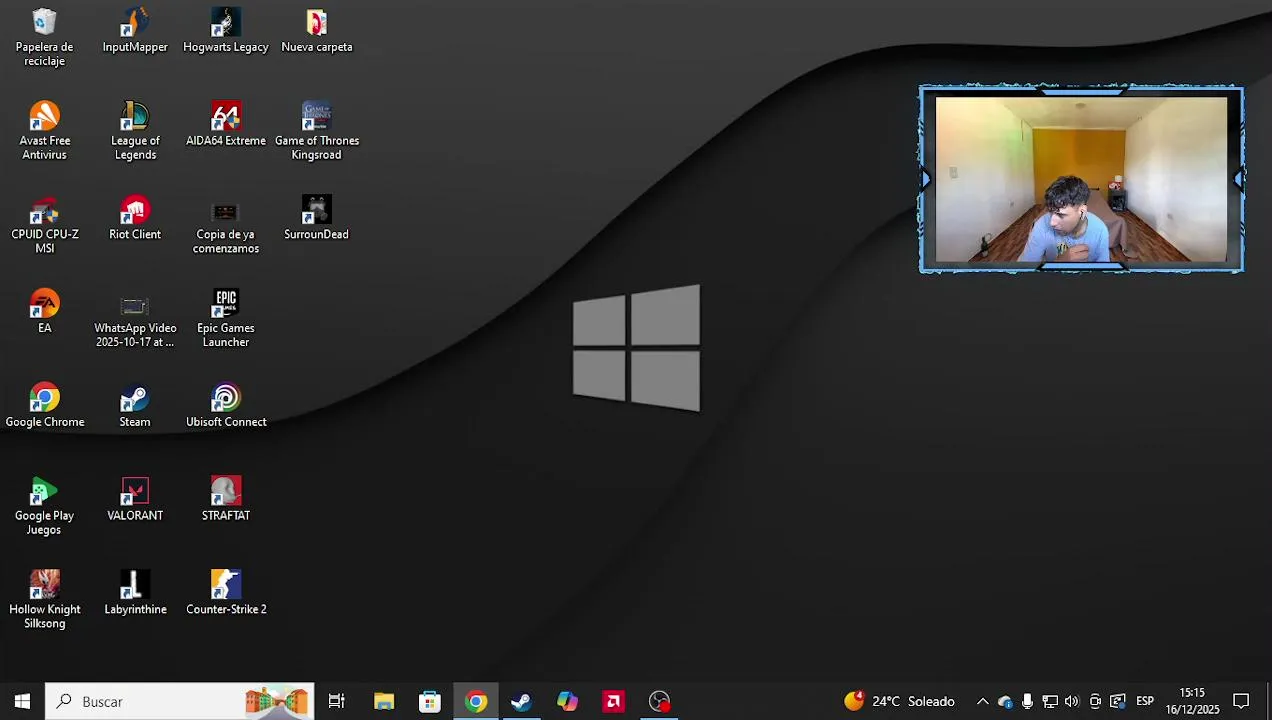Select the Google Chrome desktop shortcut
Viewport: 1272px width, 720px height.
point(44,405)
